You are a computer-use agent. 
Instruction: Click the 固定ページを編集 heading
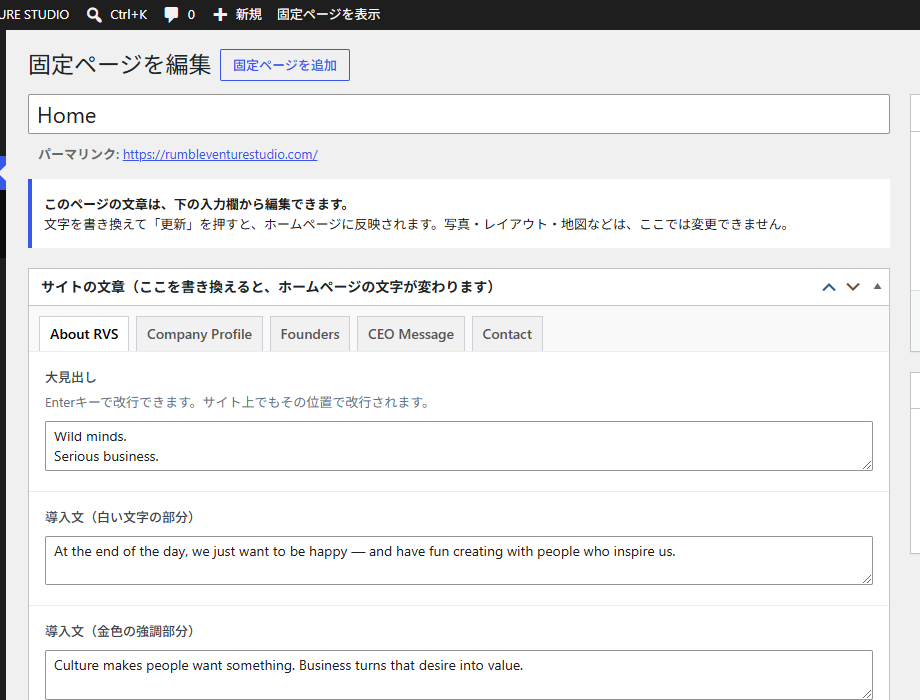tap(120, 65)
